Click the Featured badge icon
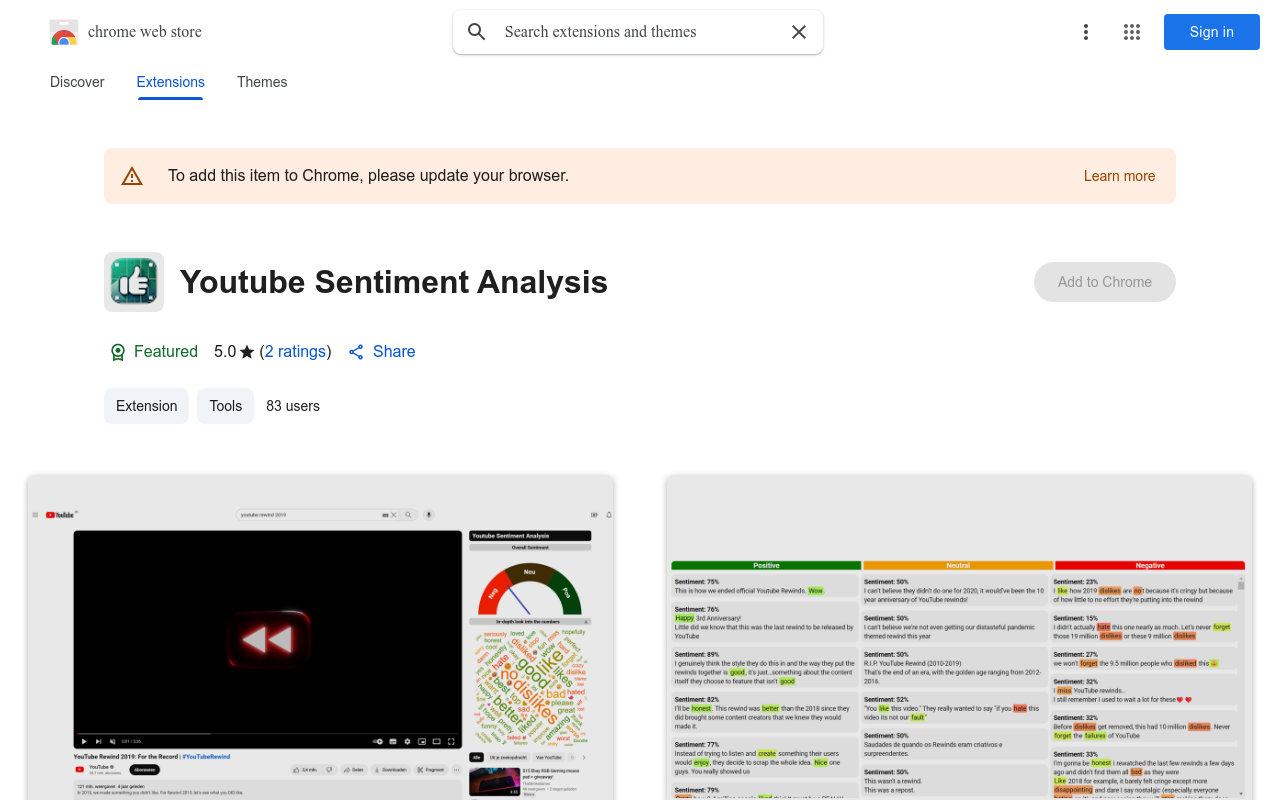 (118, 352)
